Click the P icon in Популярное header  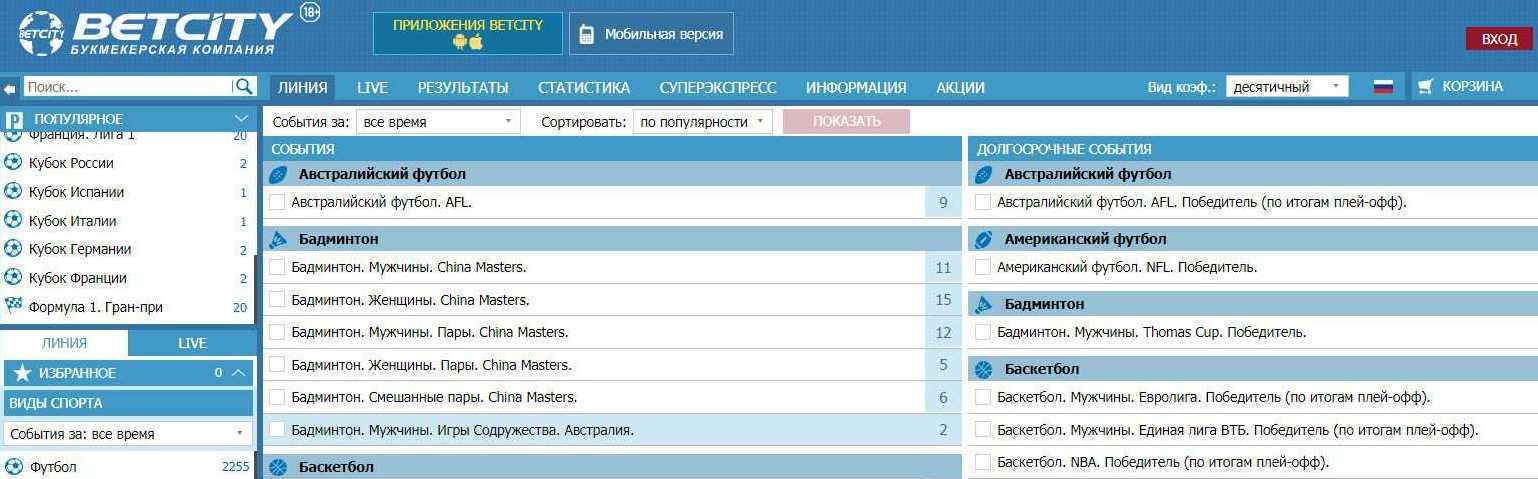point(14,119)
